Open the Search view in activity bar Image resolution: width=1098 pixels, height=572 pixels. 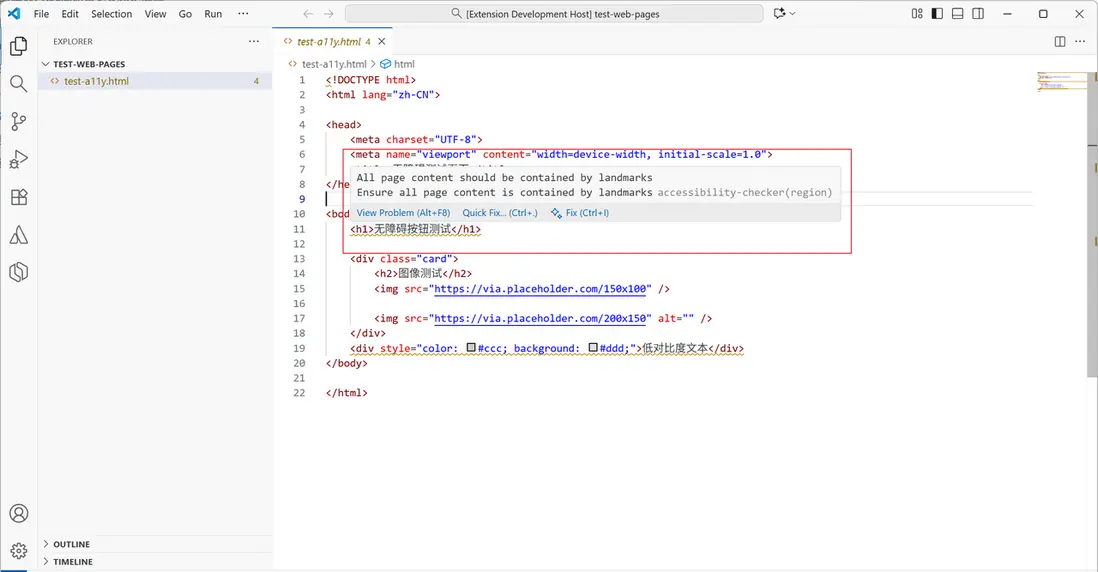coord(18,84)
